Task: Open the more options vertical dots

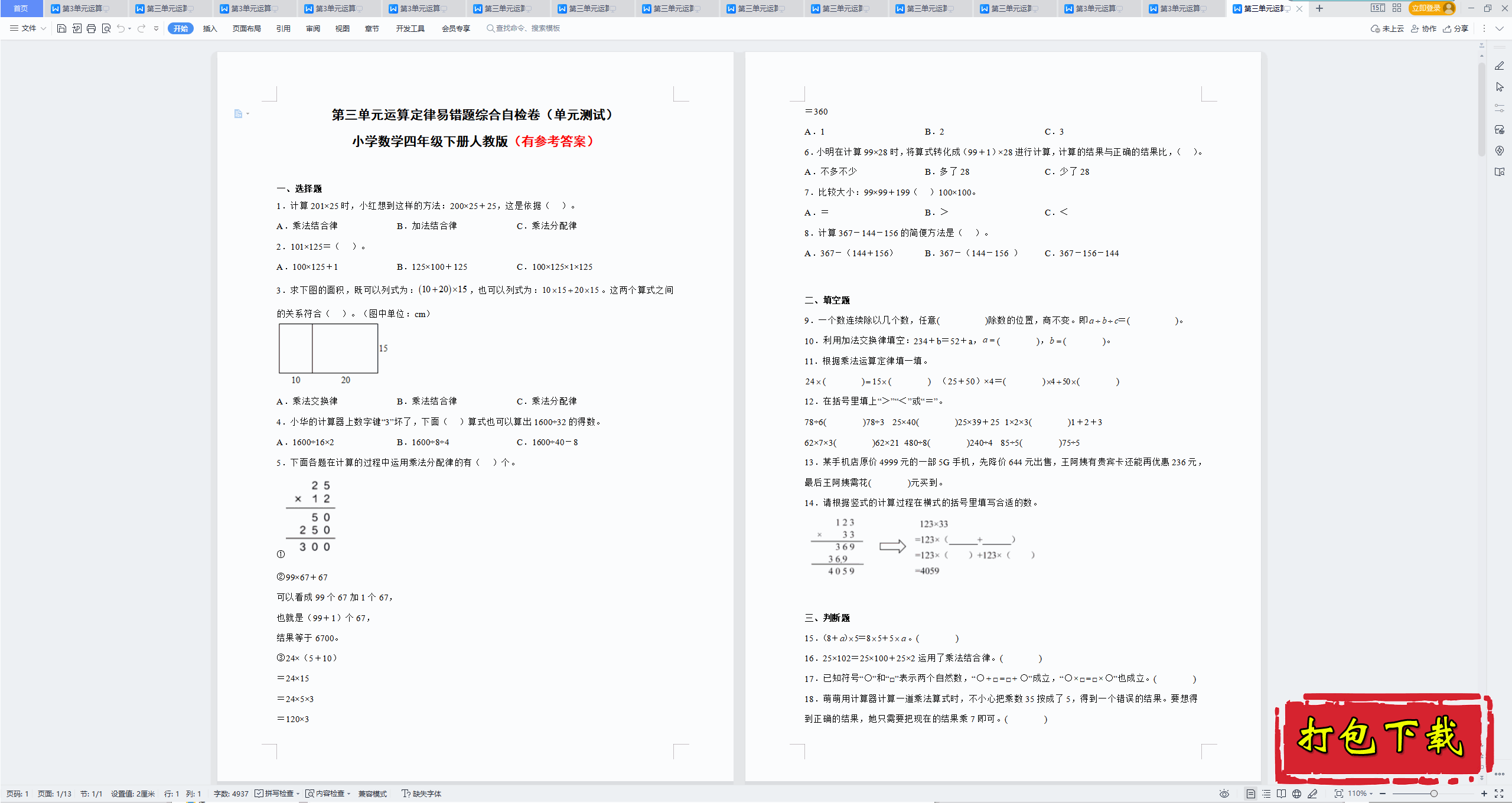Action: (x=1484, y=28)
